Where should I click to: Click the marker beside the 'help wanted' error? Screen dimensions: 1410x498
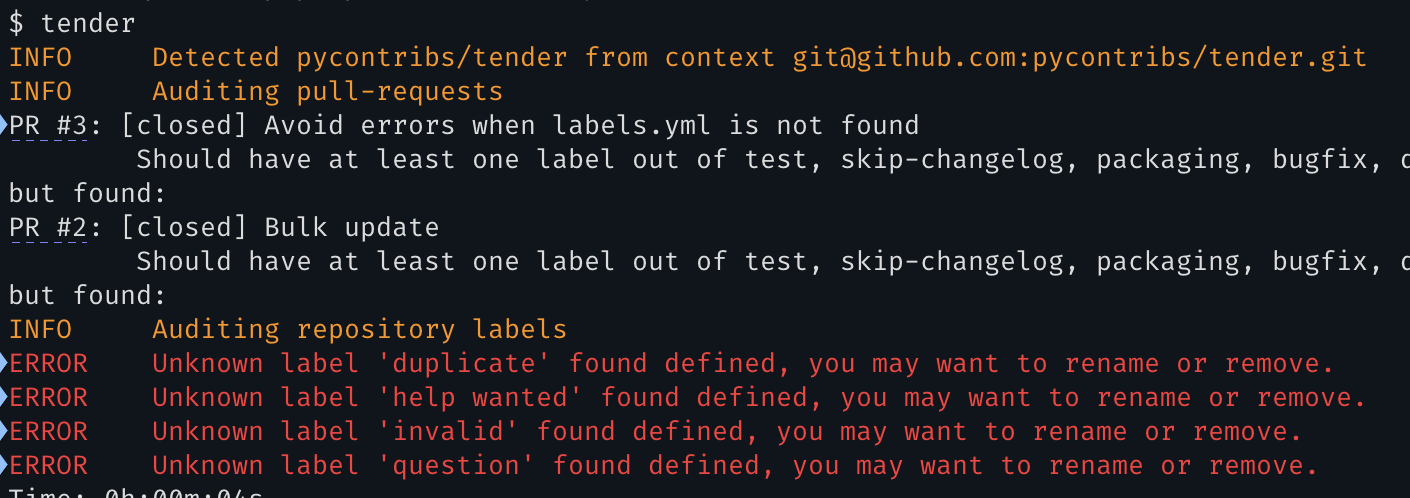pyautogui.click(x=4, y=398)
